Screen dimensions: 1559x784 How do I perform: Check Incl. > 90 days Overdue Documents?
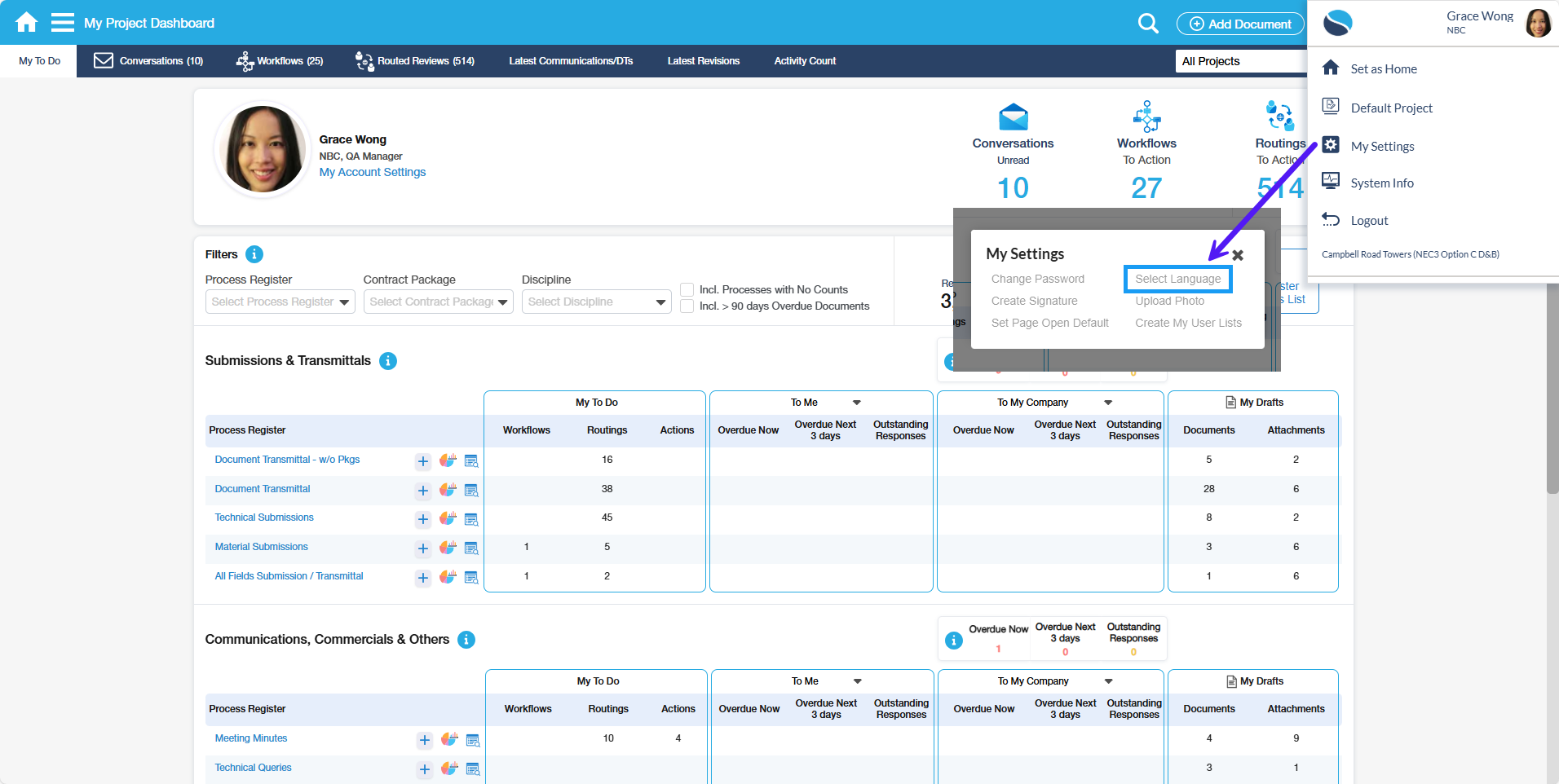pyautogui.click(x=687, y=306)
